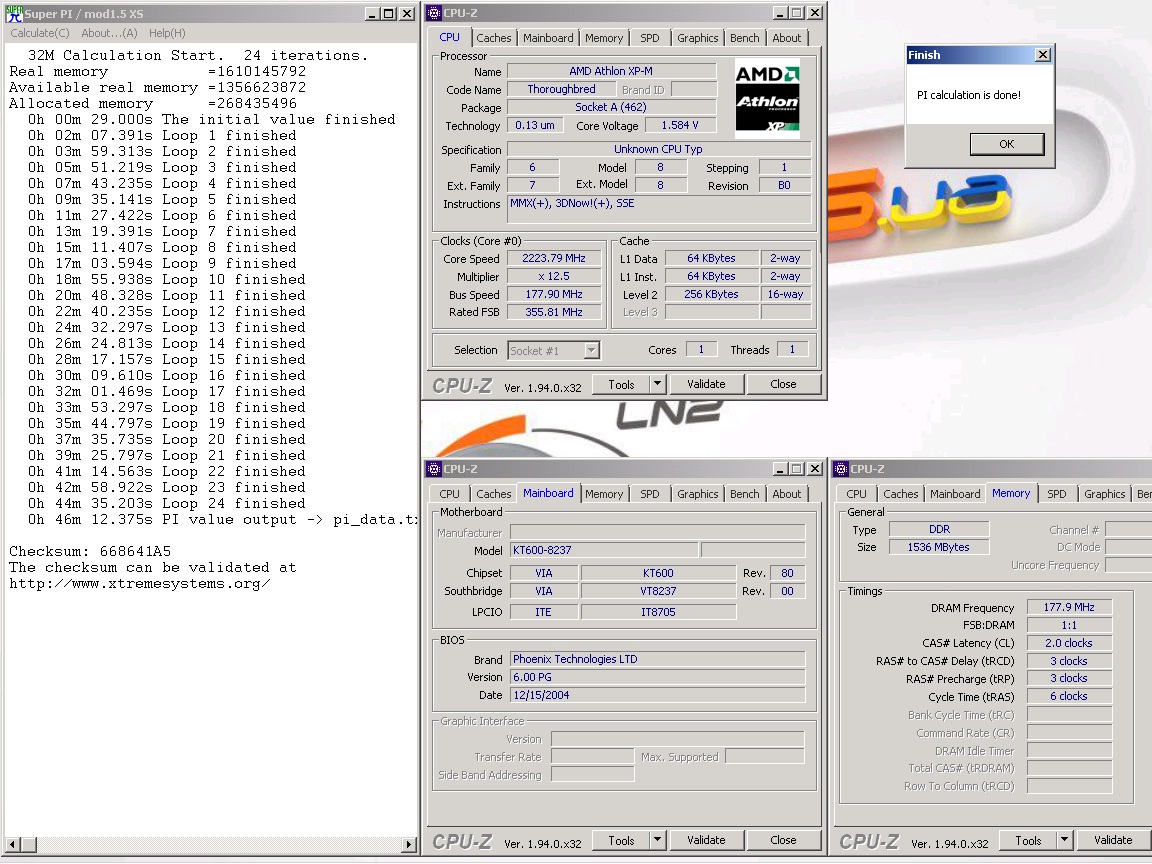Expand Tools dropdown arrow in Memory CPU-Z window
Image resolution: width=1152 pixels, height=864 pixels.
tap(1065, 840)
